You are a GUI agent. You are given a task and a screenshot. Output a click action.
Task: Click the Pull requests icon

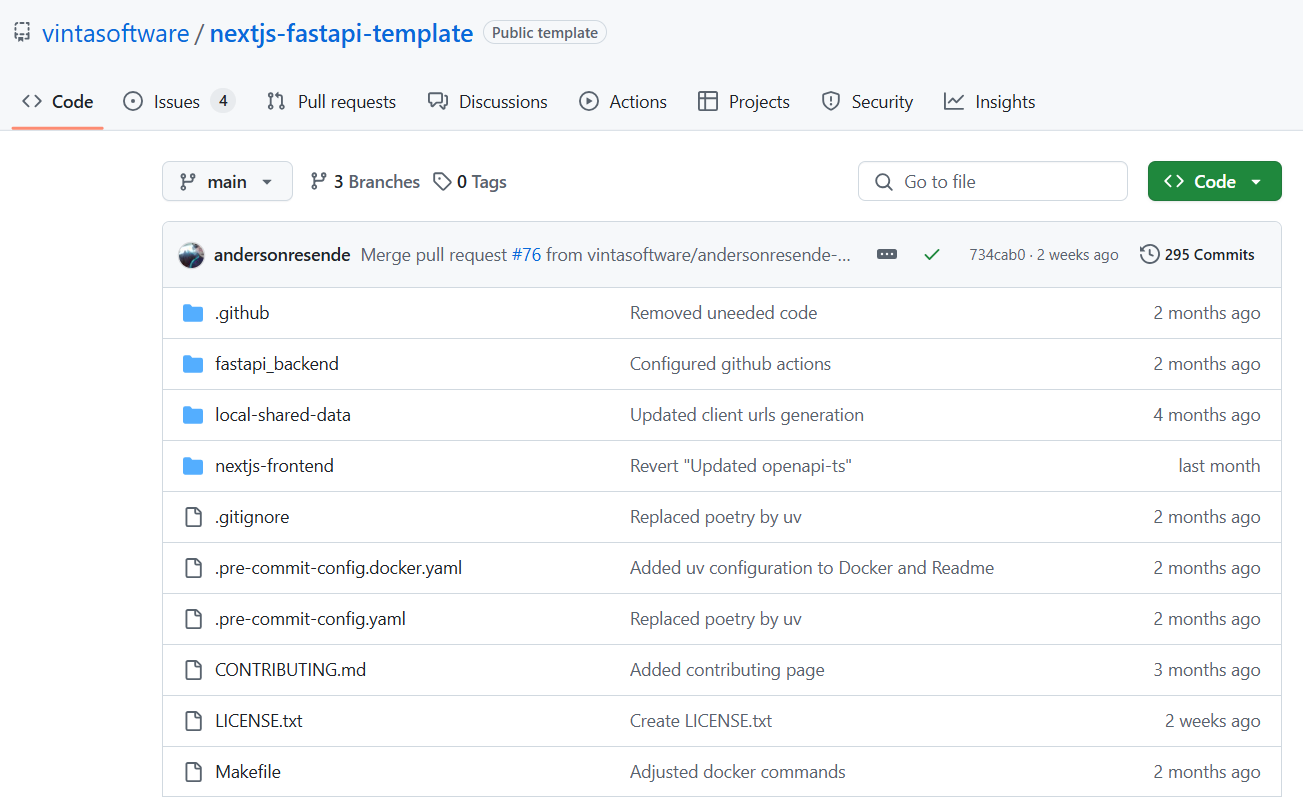(276, 102)
